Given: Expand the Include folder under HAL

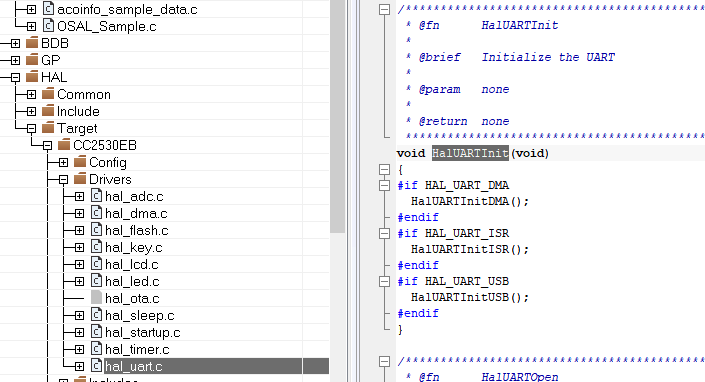Looking at the screenshot, I should point(31,111).
